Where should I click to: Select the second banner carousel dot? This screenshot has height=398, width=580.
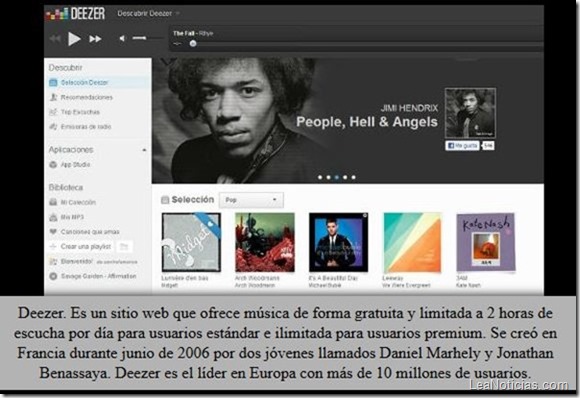328,178
